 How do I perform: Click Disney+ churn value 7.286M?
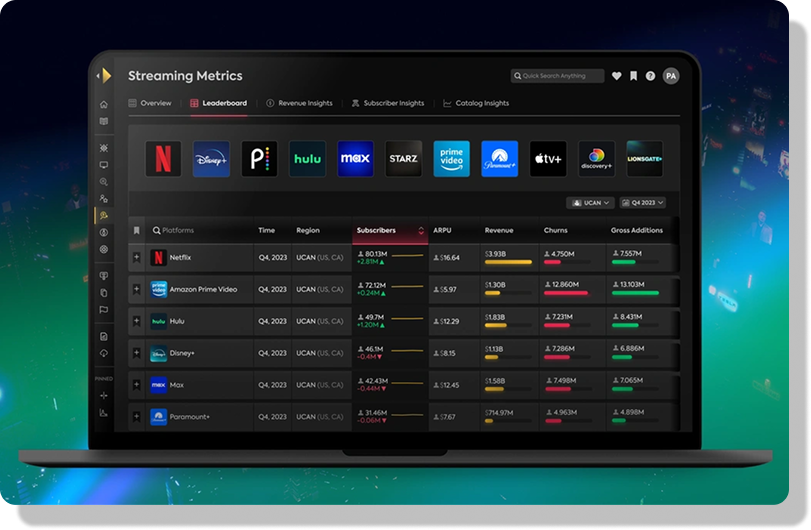click(563, 349)
